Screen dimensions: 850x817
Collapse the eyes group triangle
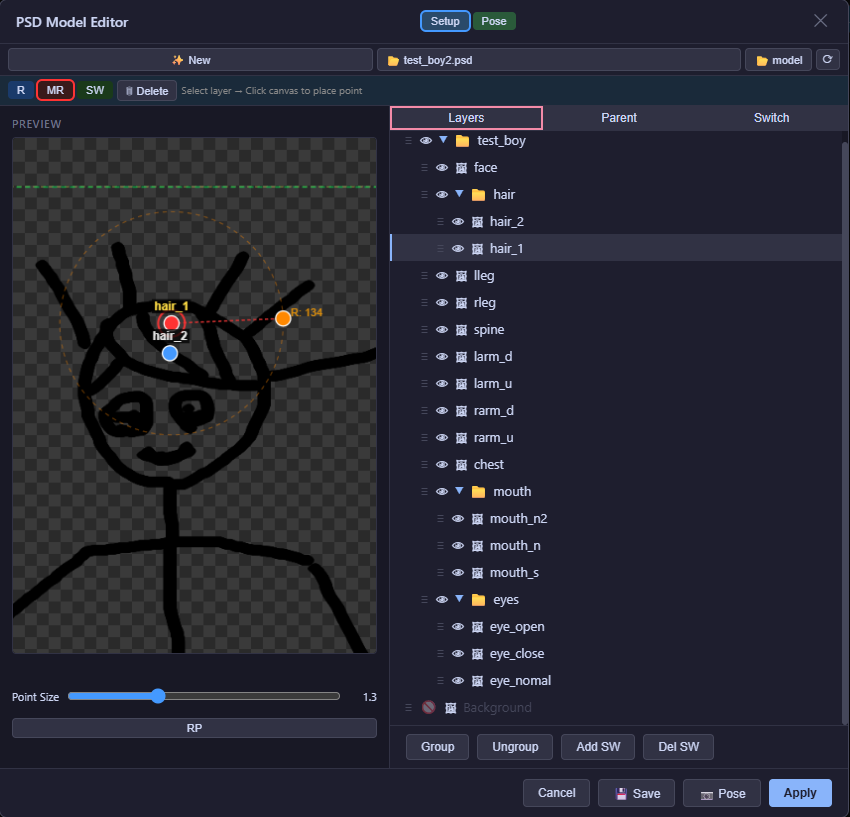click(x=460, y=599)
